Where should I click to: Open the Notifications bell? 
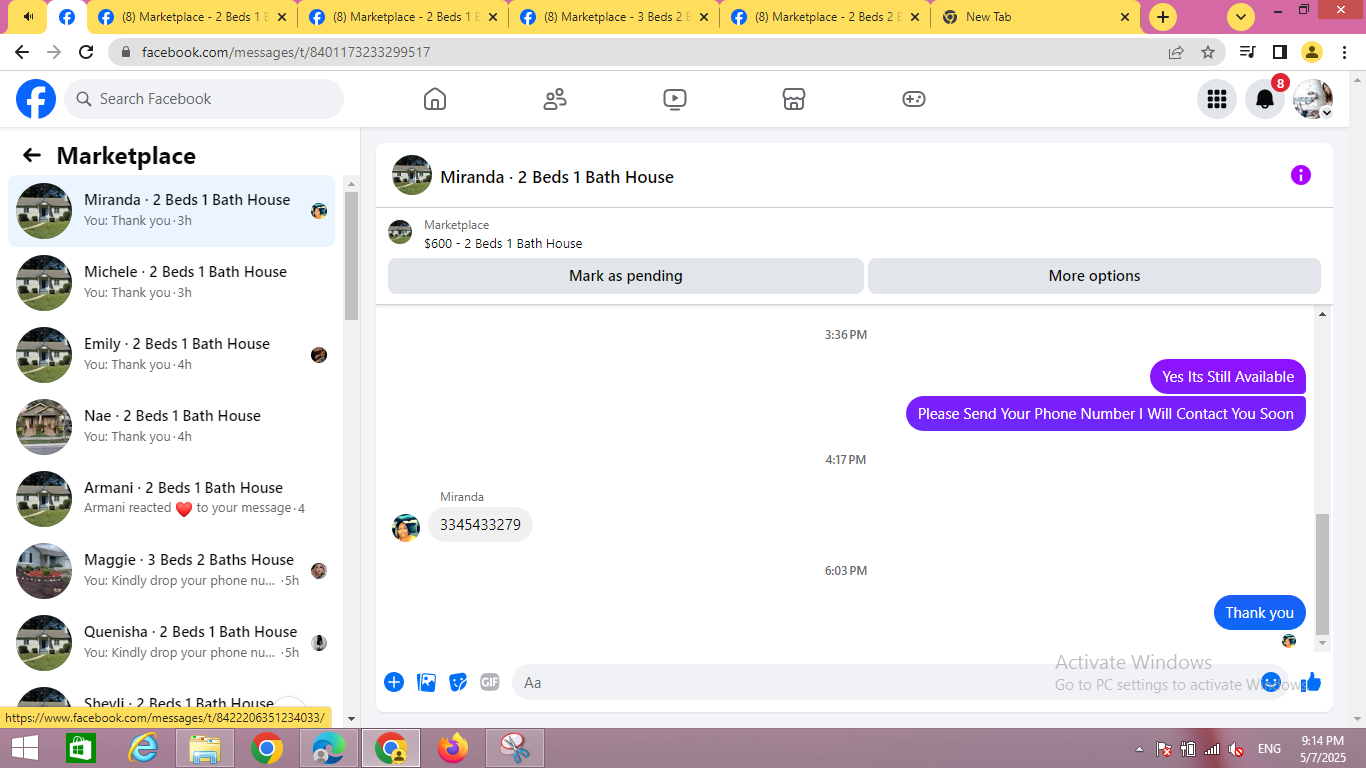tap(1265, 99)
